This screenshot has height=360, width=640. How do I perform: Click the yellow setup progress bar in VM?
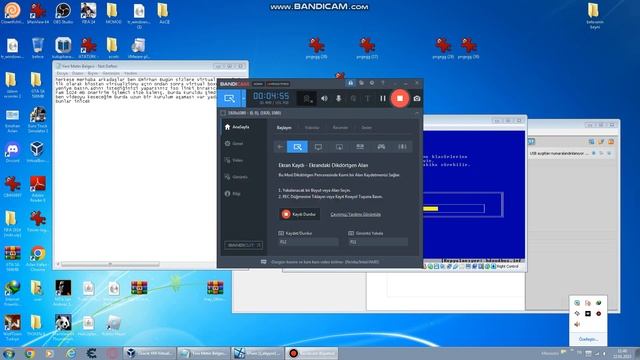coord(431,209)
